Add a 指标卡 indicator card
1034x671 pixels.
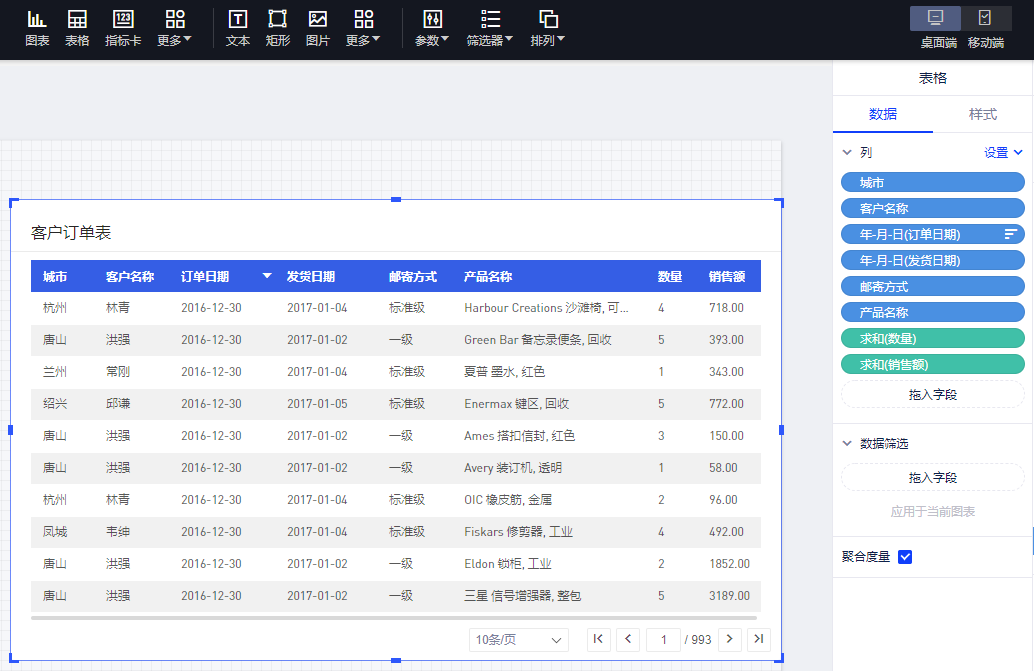tap(123, 28)
